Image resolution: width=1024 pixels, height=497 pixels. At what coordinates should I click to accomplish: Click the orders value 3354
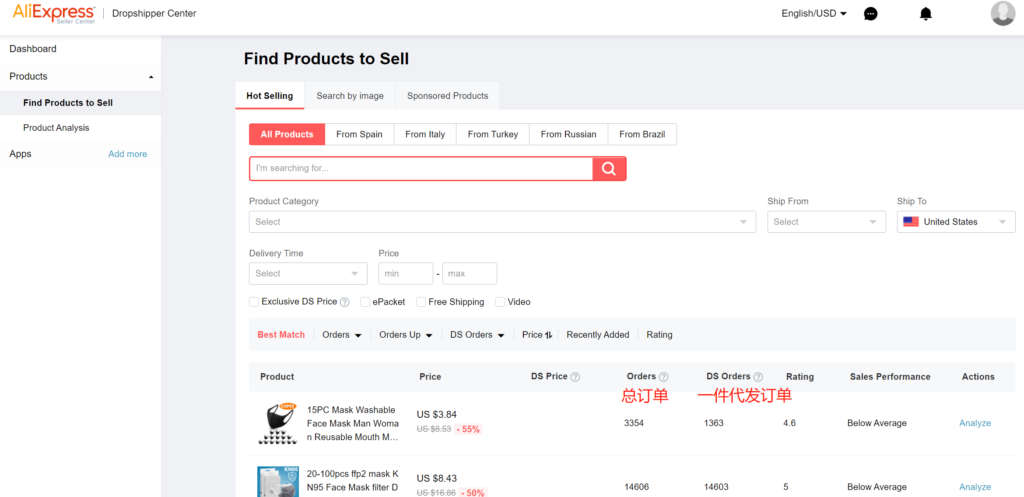coord(633,423)
